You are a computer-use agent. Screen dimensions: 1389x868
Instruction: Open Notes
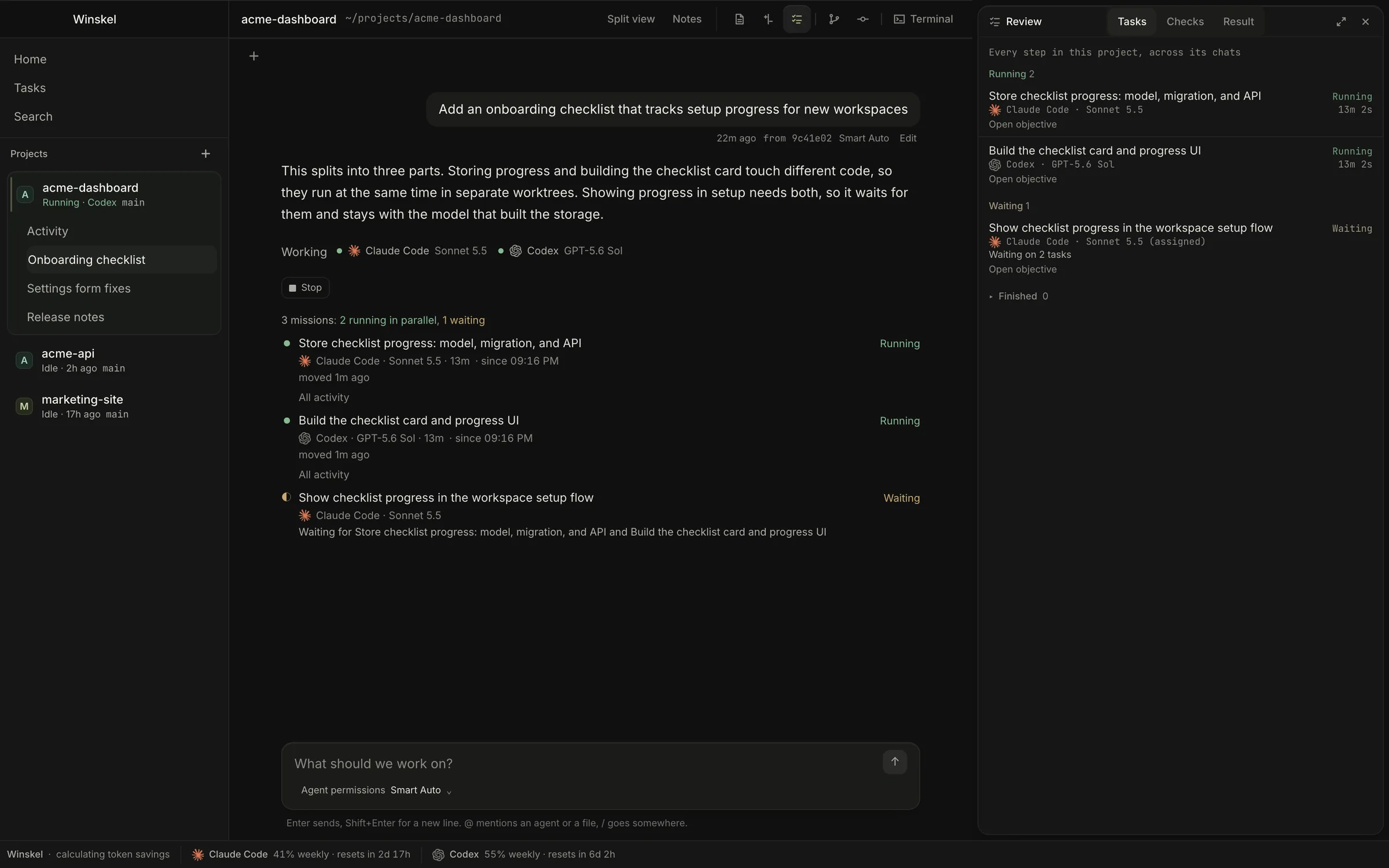[687, 19]
